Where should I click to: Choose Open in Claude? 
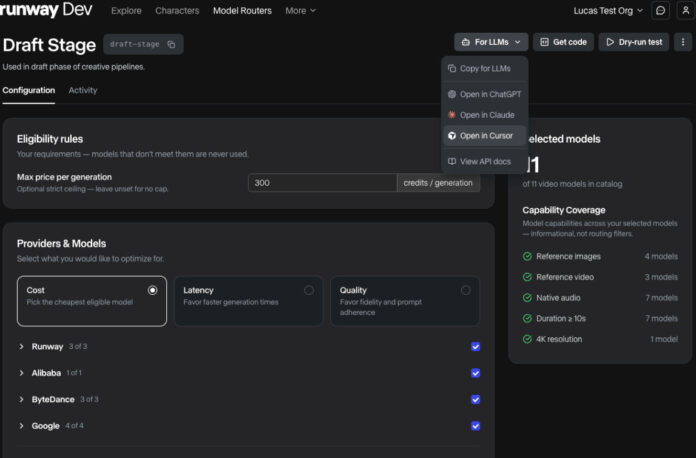pyautogui.click(x=485, y=115)
